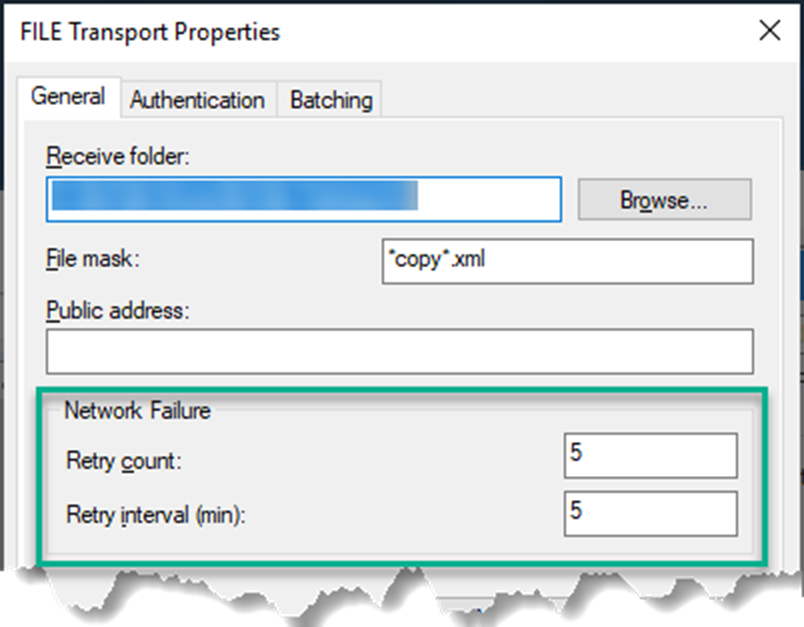The image size is (804, 627).
Task: Click the Network Failure group heading
Action: pyautogui.click(x=137, y=410)
